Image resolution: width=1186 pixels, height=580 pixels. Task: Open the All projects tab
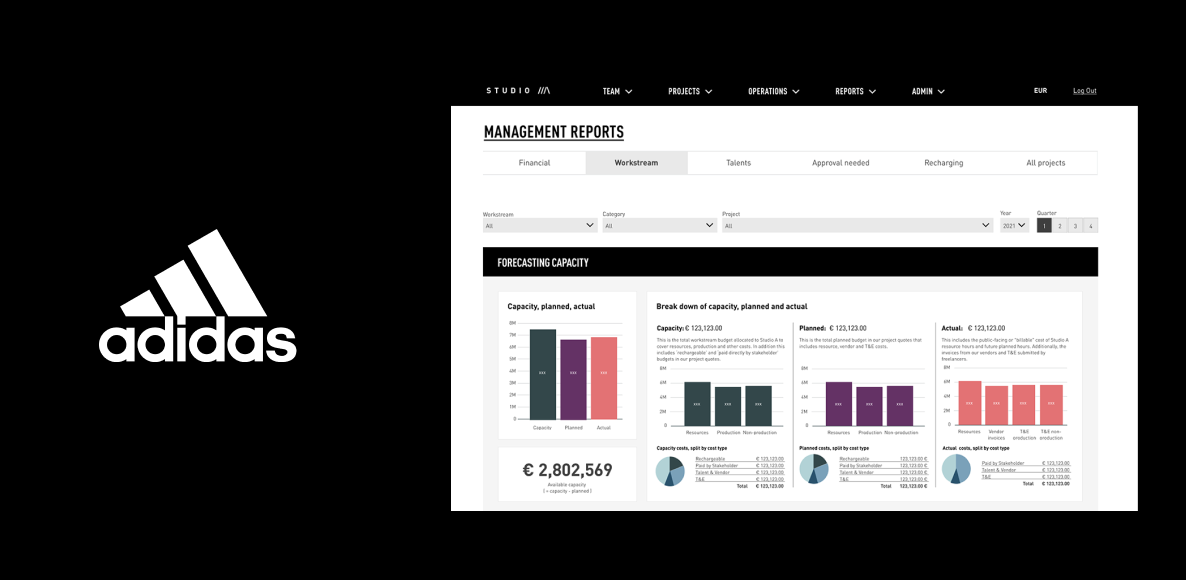pos(1045,163)
